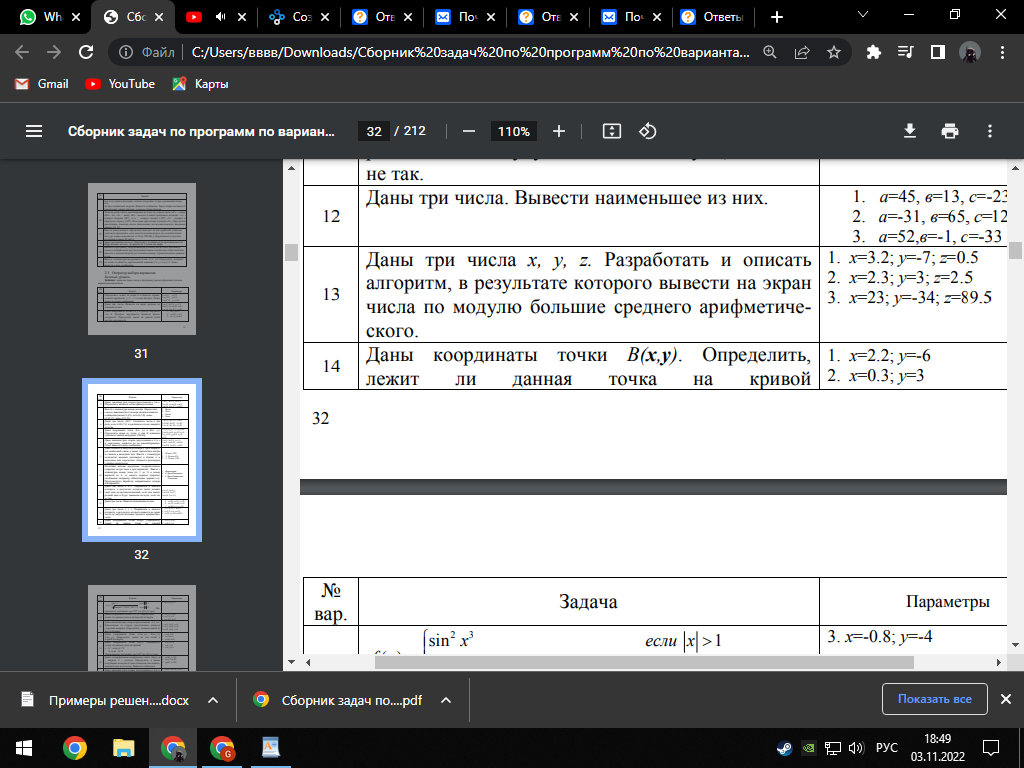Open PDF viewer more actions menu
Image resolution: width=1024 pixels, height=768 pixels.
[990, 131]
